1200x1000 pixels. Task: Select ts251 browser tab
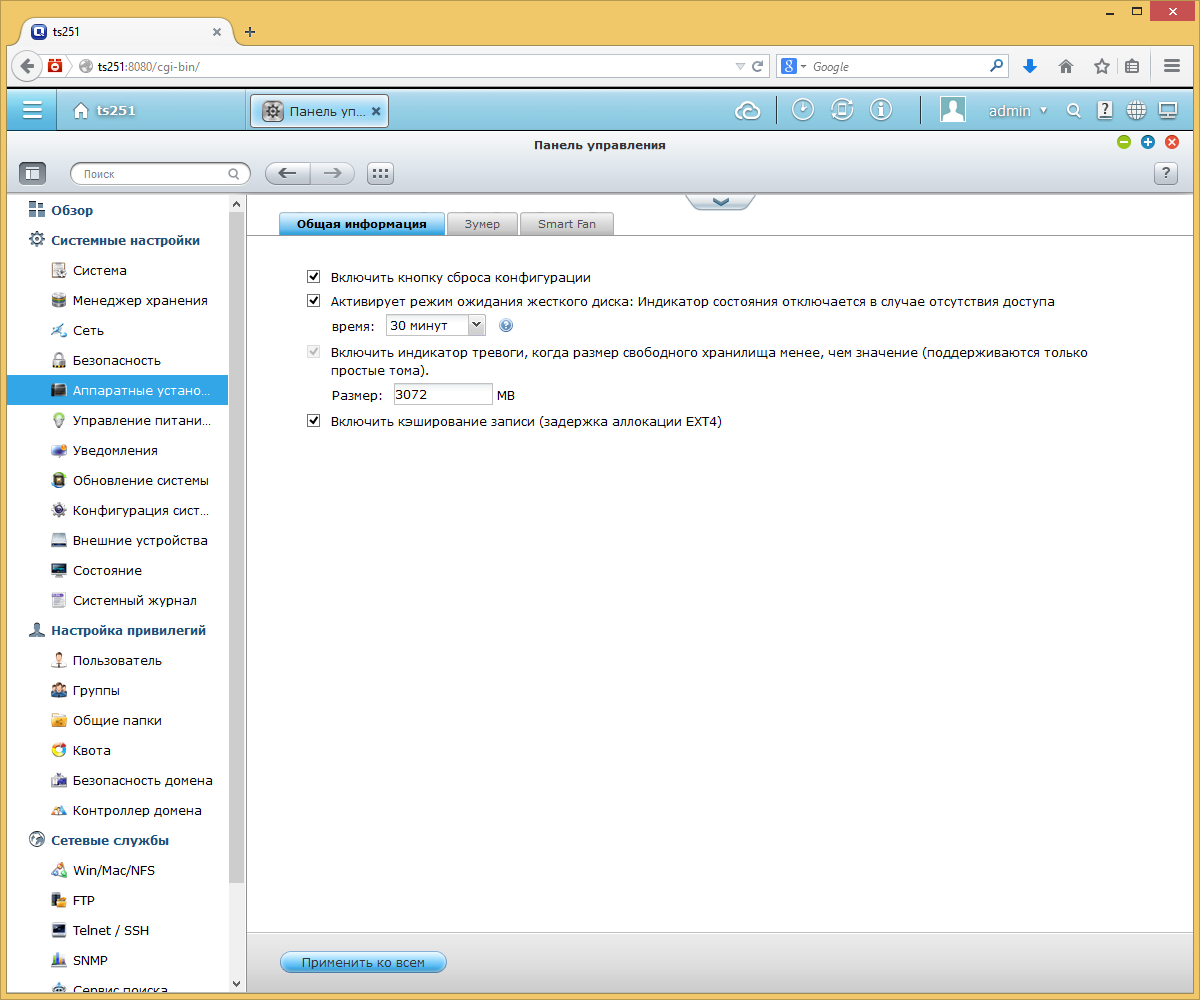pyautogui.click(x=124, y=31)
